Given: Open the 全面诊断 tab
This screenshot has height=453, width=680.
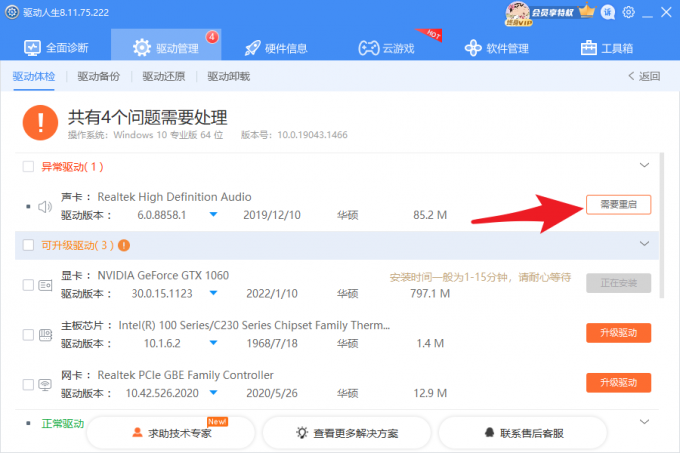Looking at the screenshot, I should pyautogui.click(x=56, y=48).
